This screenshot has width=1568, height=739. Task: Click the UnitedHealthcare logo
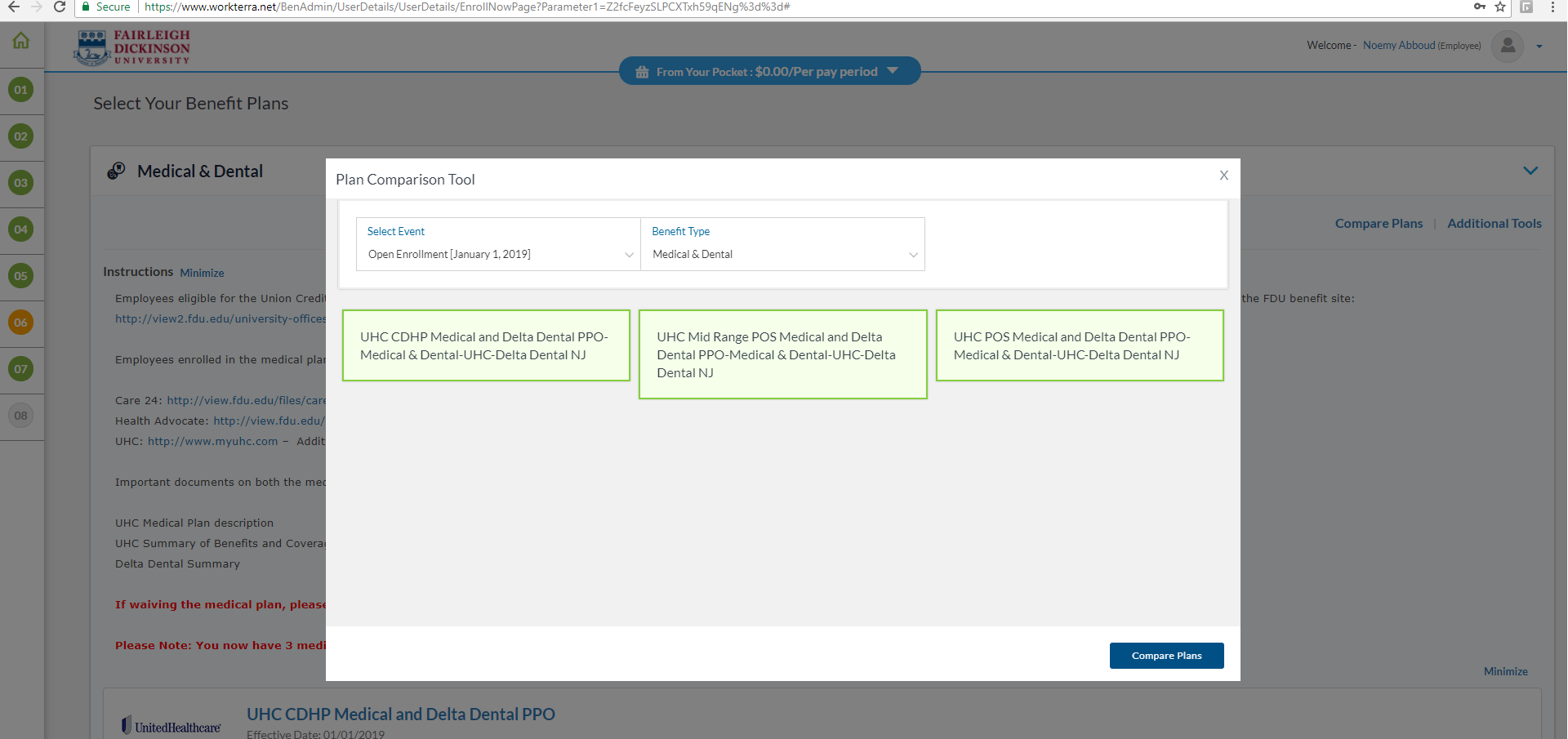[x=171, y=726]
